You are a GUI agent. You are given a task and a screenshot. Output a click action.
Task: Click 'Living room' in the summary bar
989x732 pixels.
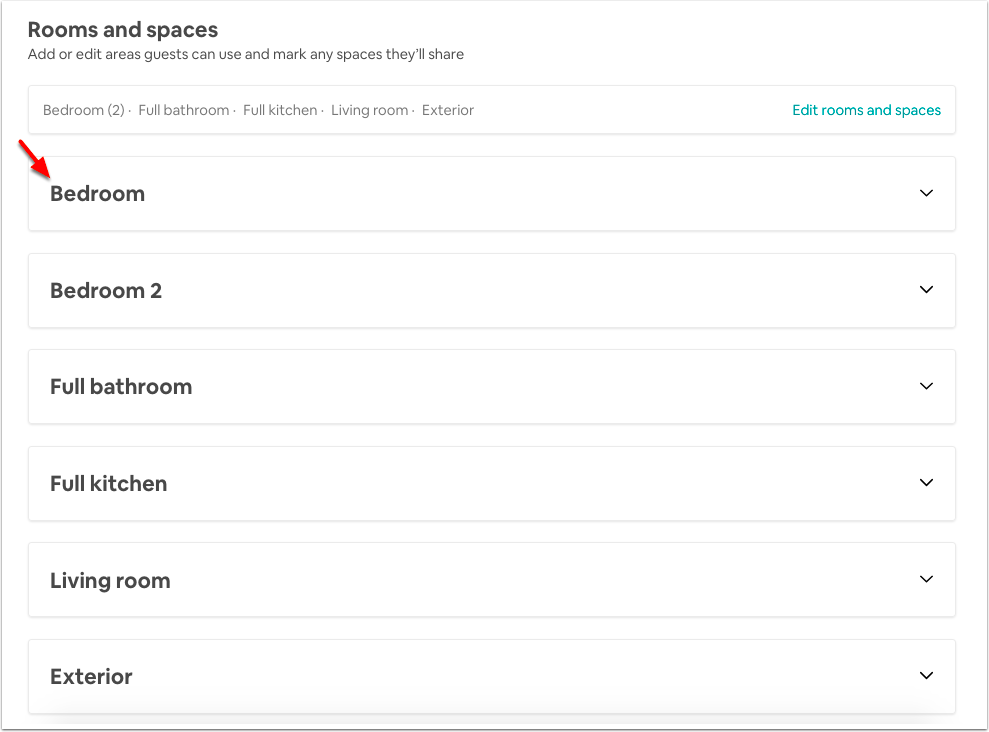tap(370, 110)
